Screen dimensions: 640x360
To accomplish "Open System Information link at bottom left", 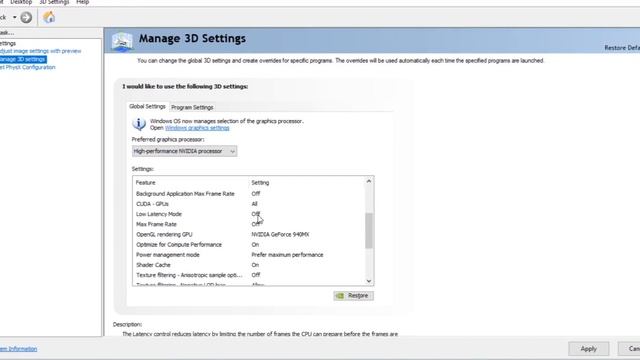I will (18, 349).
